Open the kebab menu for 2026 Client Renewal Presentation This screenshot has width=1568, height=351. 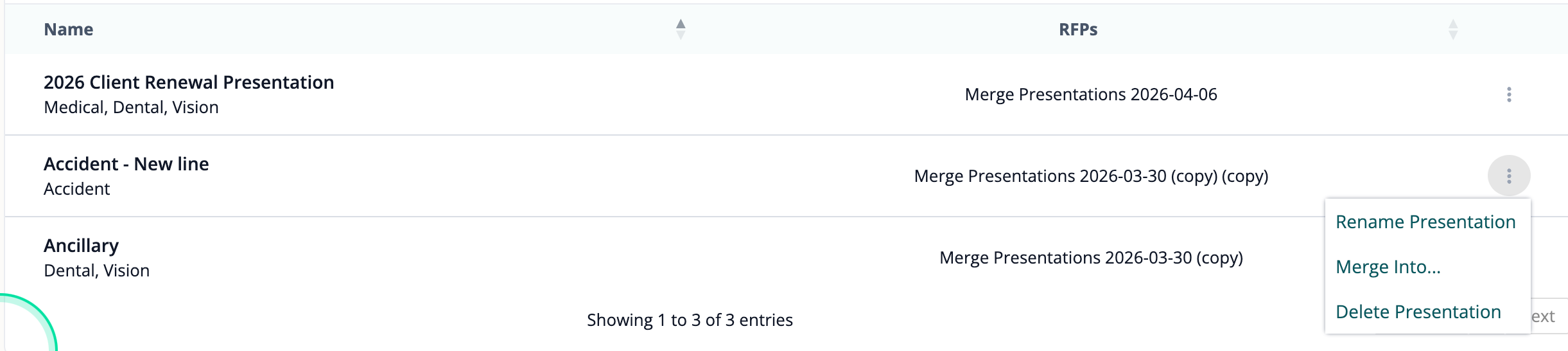point(1508,94)
